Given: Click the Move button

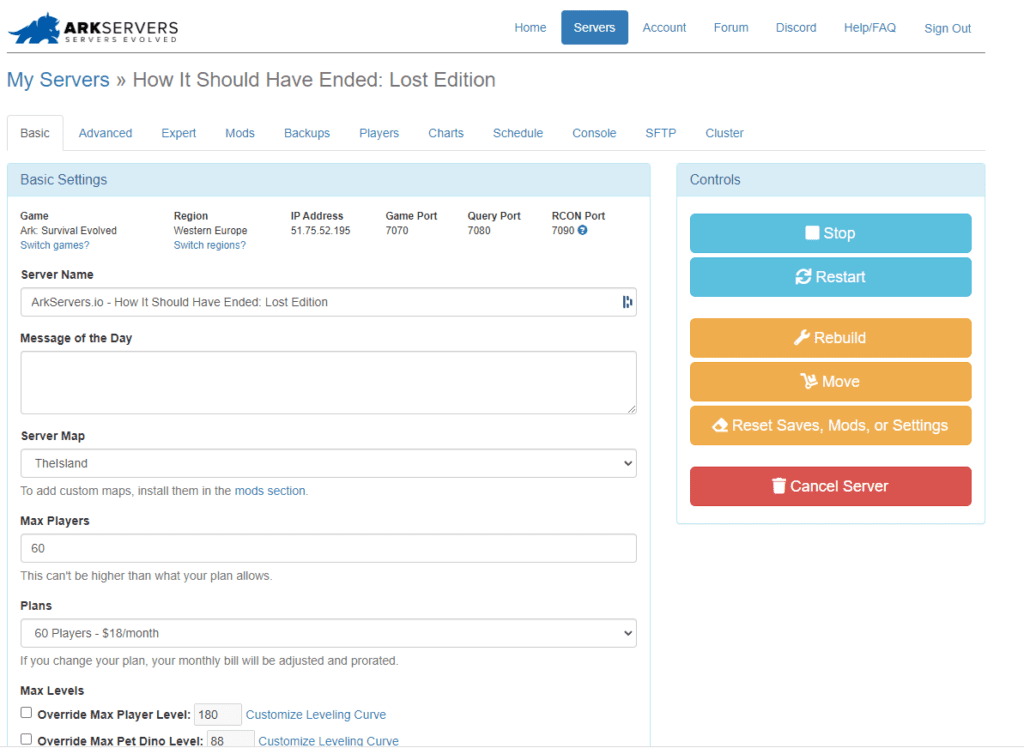Looking at the screenshot, I should coord(830,381).
